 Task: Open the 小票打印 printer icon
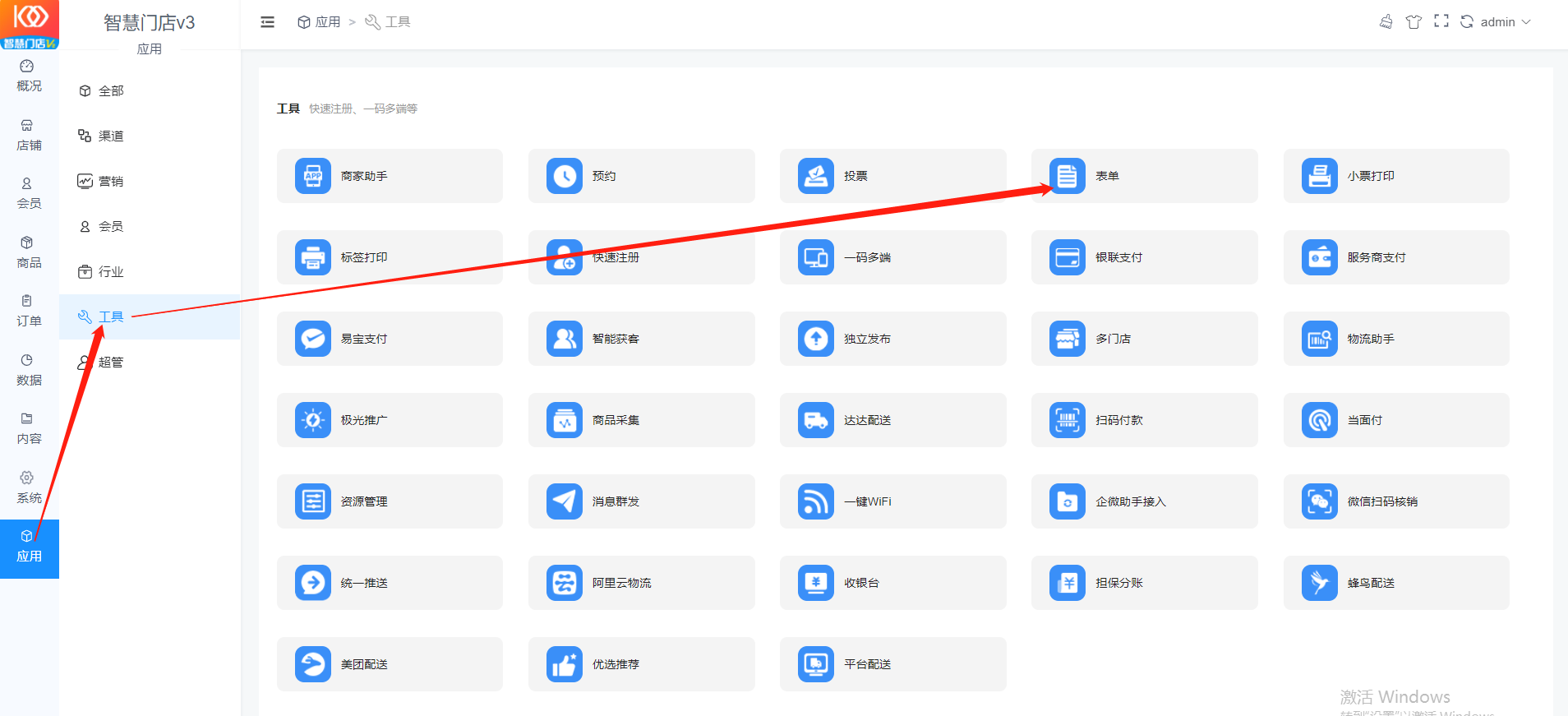click(x=1320, y=176)
